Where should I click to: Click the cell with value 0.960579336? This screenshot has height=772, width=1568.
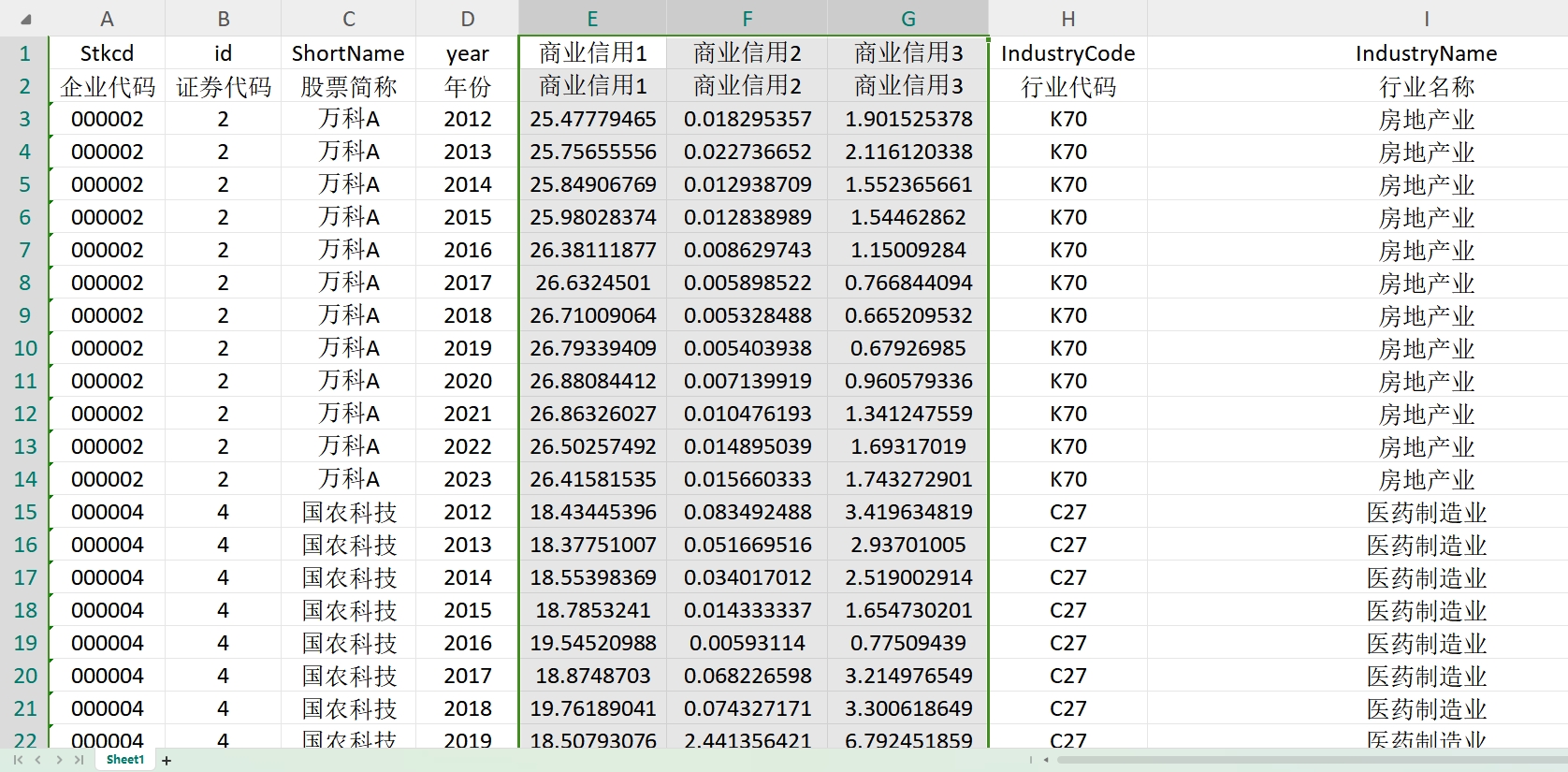coord(907,381)
